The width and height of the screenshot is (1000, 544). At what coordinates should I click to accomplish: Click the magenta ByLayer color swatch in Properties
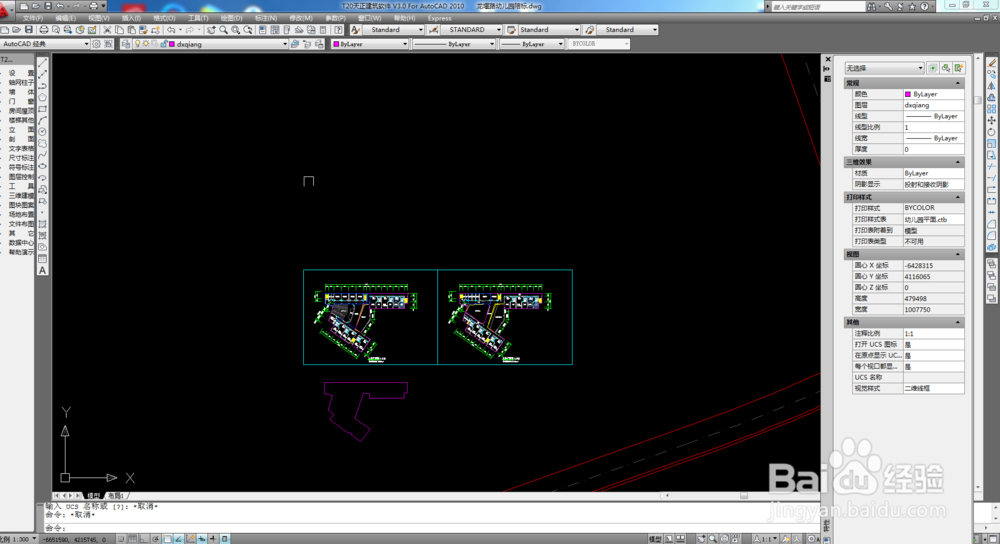pyautogui.click(x=908, y=94)
